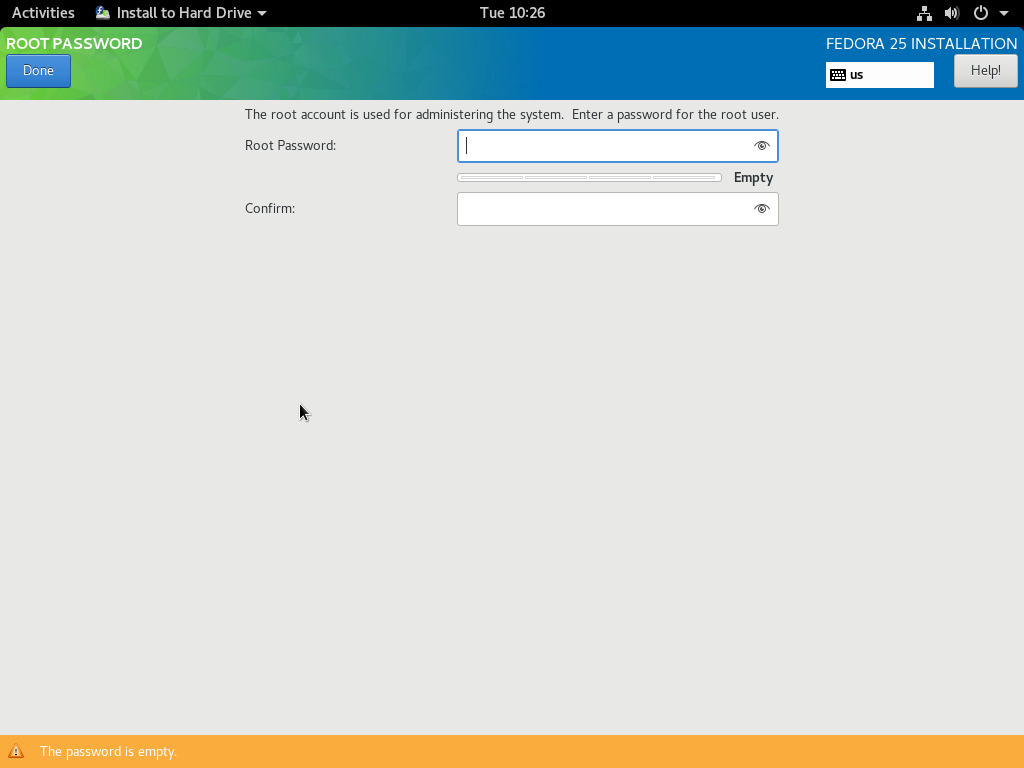The height and width of the screenshot is (768, 1024).
Task: Click the FEDORA 25 INSTALLATION title
Action: (921, 44)
